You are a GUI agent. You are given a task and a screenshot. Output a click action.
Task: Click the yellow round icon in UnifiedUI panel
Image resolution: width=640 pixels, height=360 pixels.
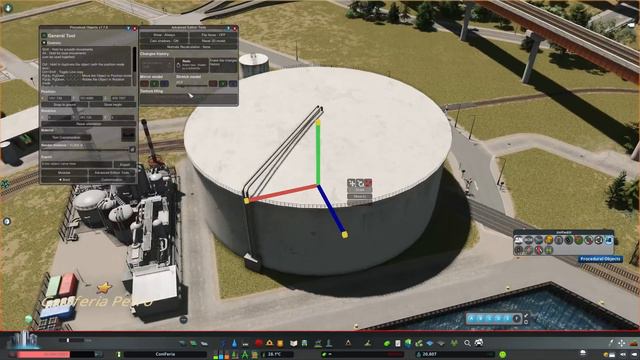pyautogui.click(x=549, y=240)
